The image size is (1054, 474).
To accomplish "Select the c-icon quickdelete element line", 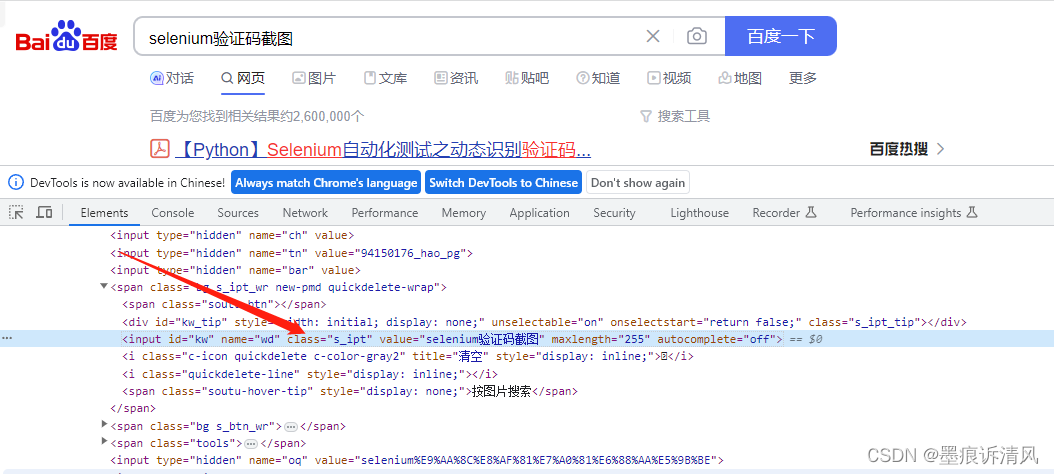I will pyautogui.click(x=408, y=356).
